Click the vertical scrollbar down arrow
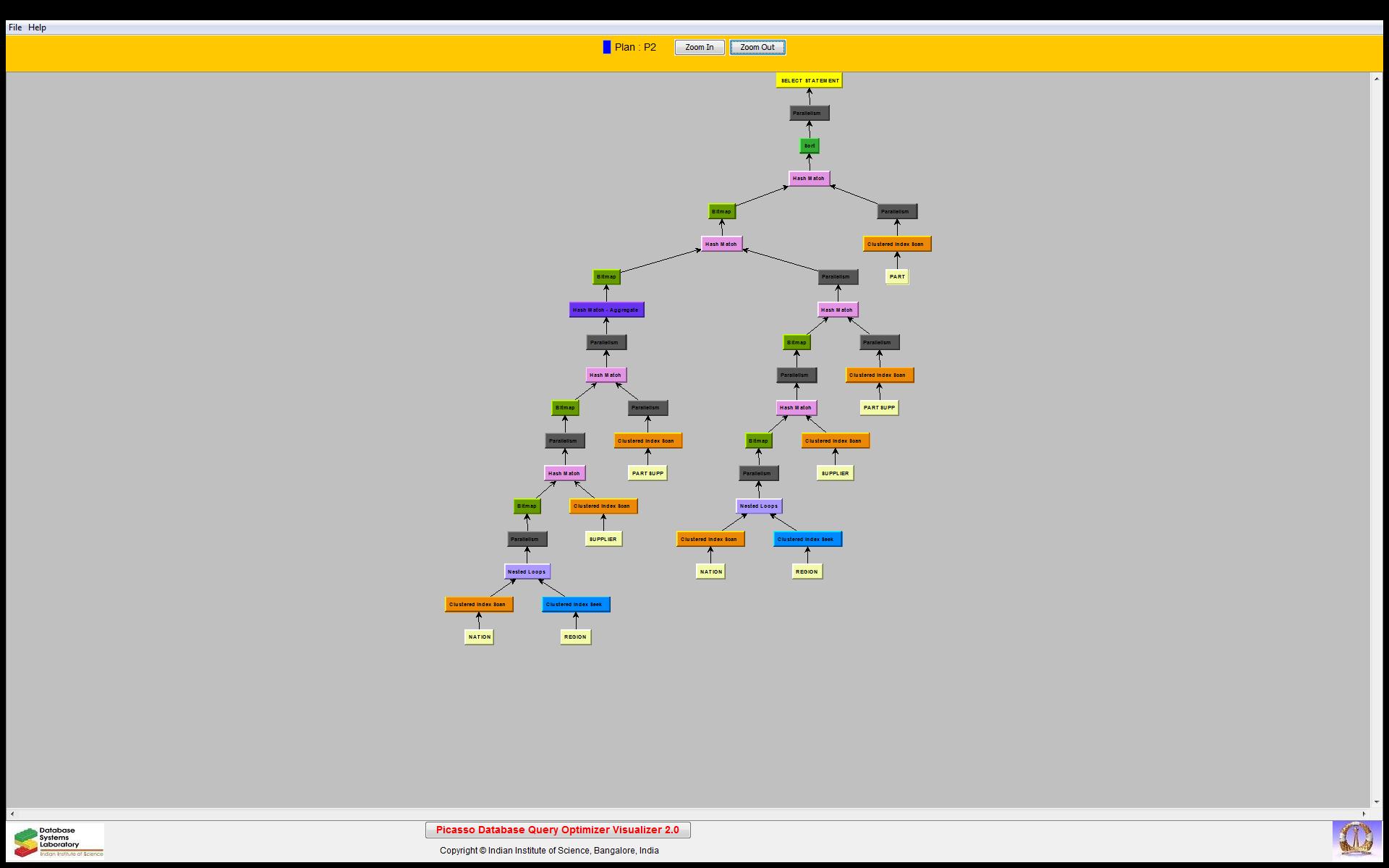The width and height of the screenshot is (1389, 868). tap(1376, 801)
